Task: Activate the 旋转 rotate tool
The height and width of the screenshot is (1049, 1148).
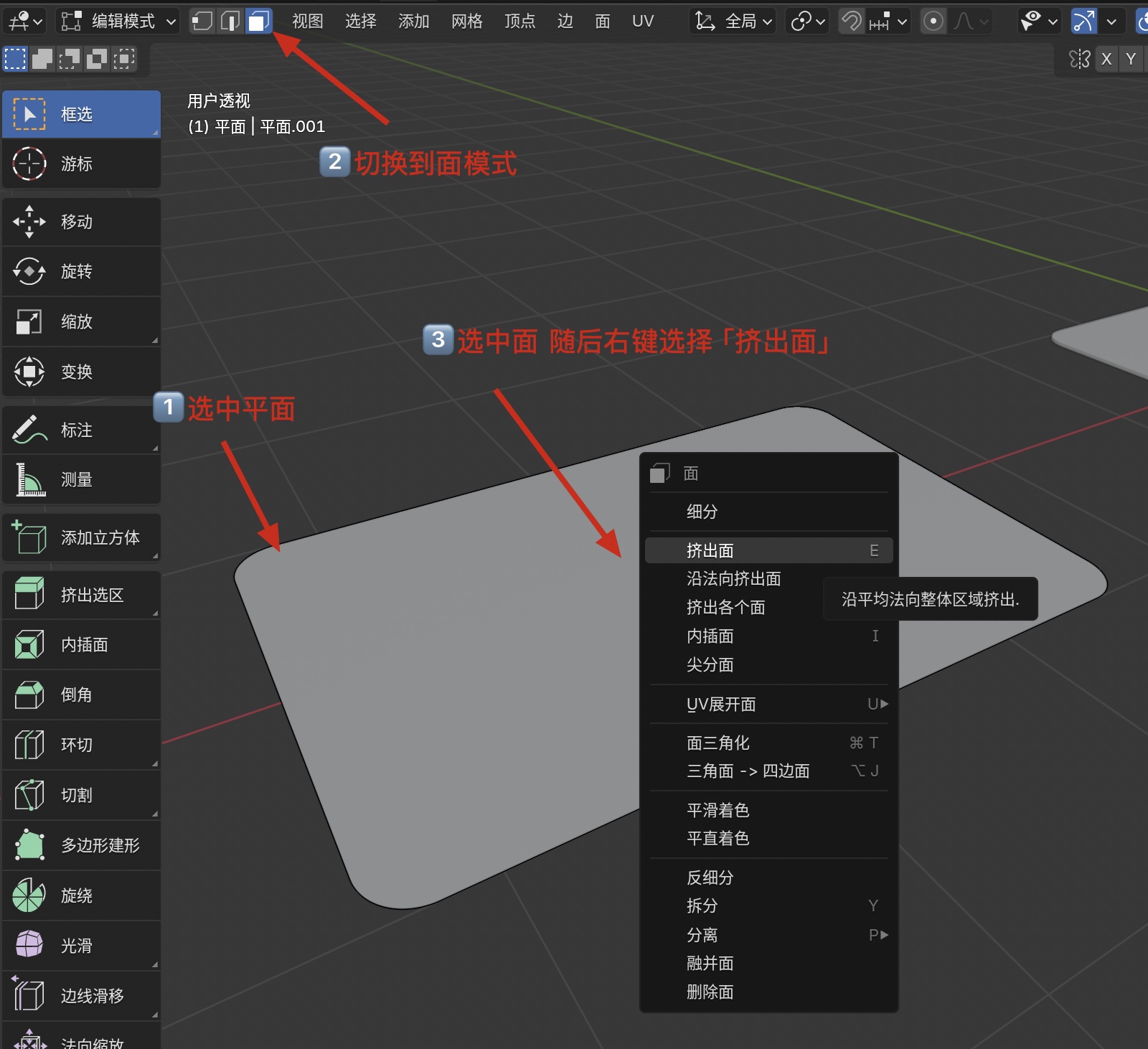Action: click(x=81, y=272)
